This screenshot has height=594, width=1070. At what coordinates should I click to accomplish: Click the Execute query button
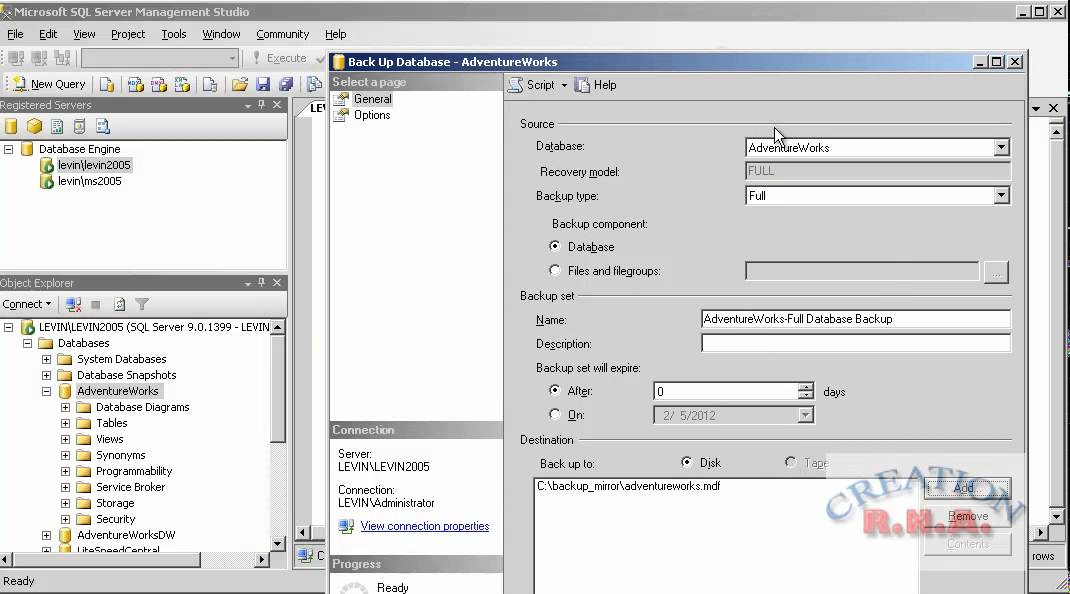click(280, 58)
